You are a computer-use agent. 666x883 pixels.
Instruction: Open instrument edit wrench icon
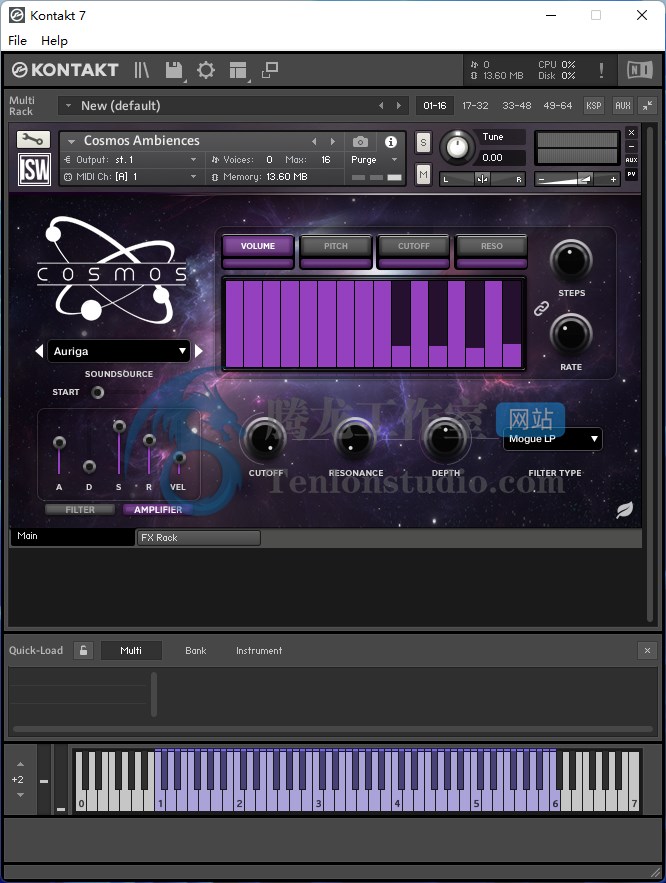(33, 139)
